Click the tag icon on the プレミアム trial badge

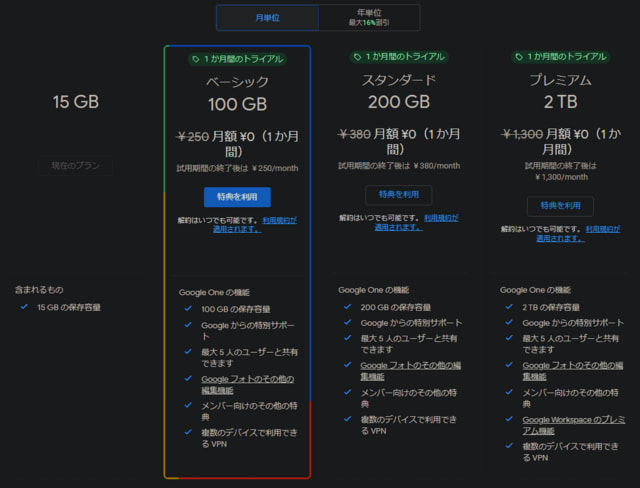pos(518,56)
